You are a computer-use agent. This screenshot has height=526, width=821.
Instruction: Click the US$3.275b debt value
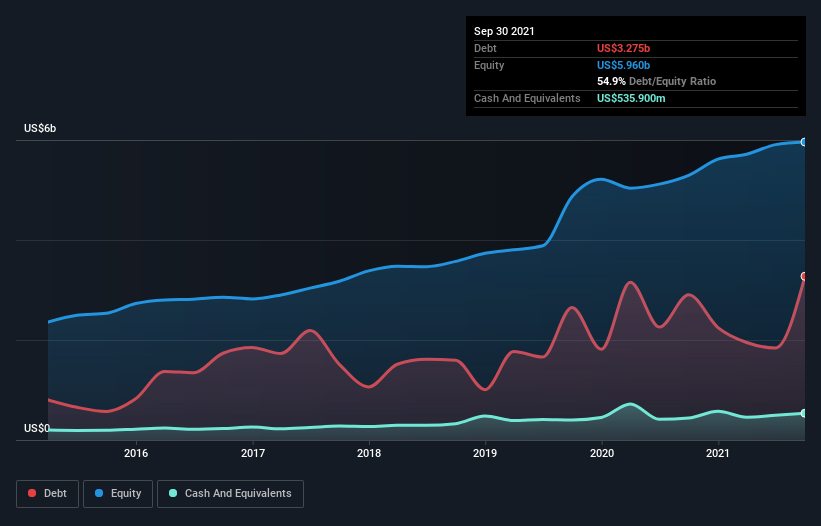[x=623, y=48]
